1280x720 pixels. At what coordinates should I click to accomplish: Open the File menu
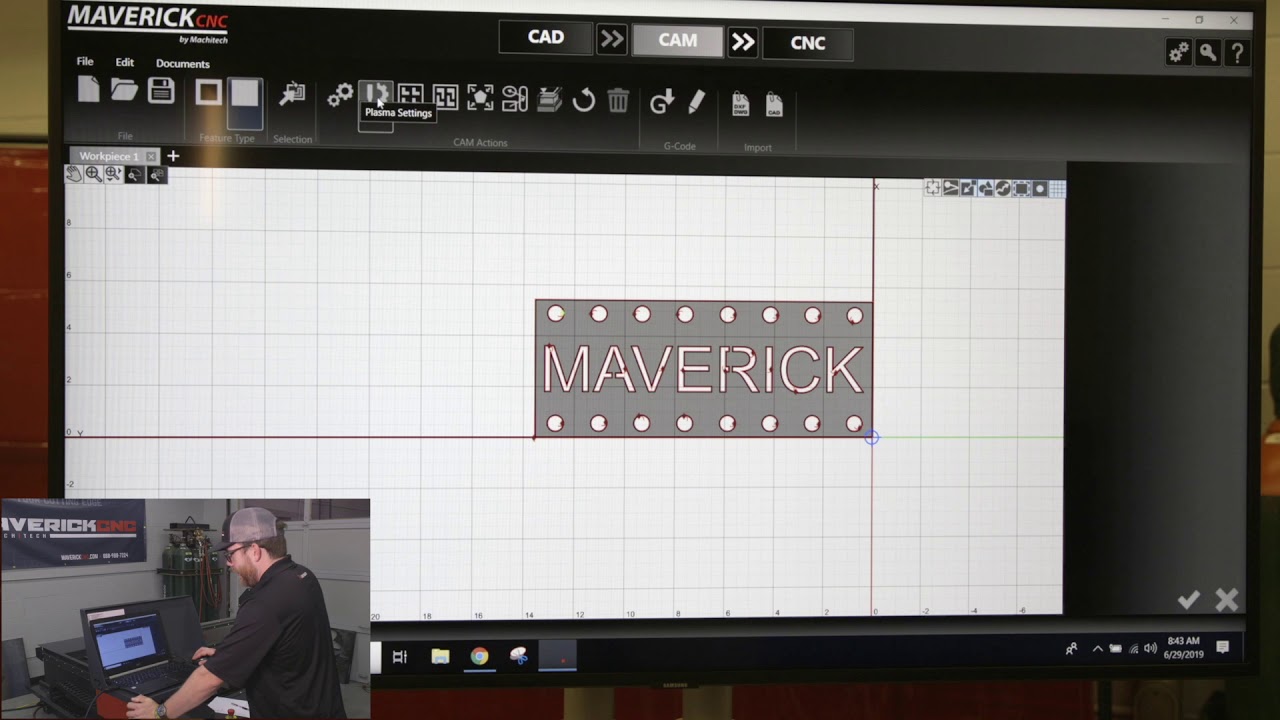[x=85, y=62]
